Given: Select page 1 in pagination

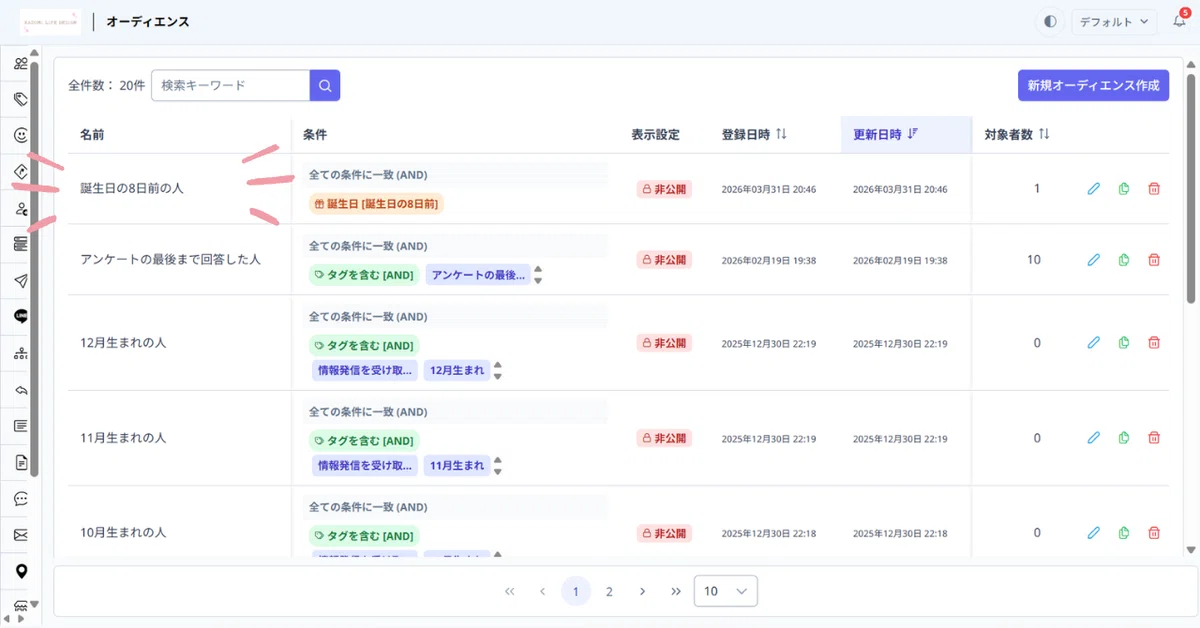Looking at the screenshot, I should click(x=575, y=591).
